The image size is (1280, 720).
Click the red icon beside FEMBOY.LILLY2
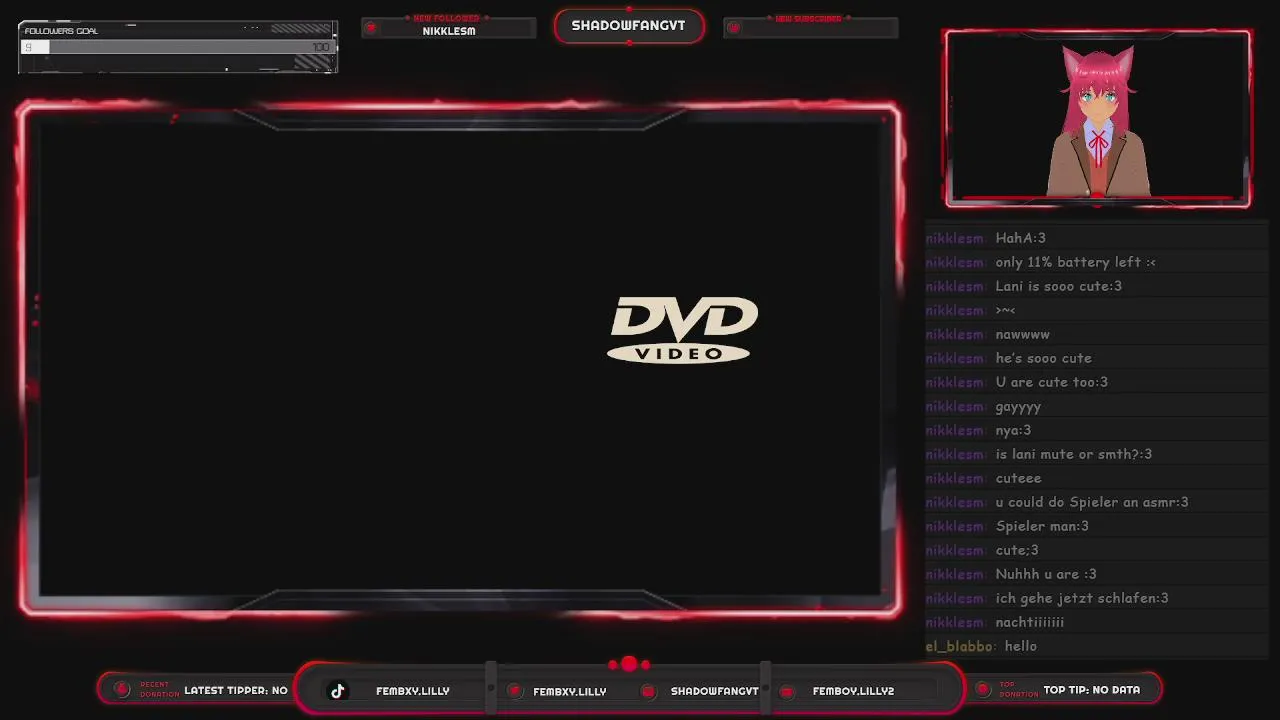pyautogui.click(x=787, y=691)
